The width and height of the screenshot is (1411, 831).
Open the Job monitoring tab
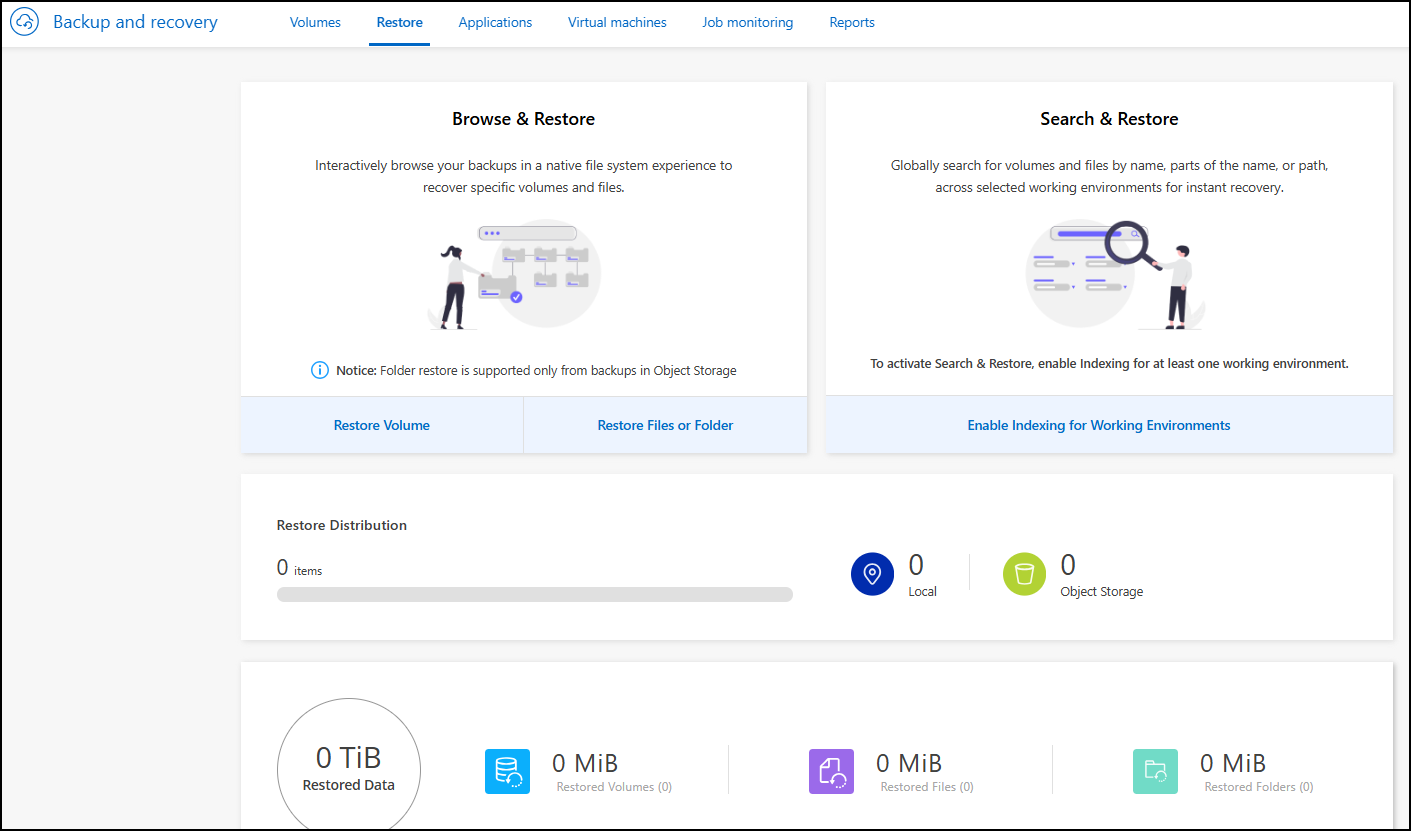tap(747, 22)
